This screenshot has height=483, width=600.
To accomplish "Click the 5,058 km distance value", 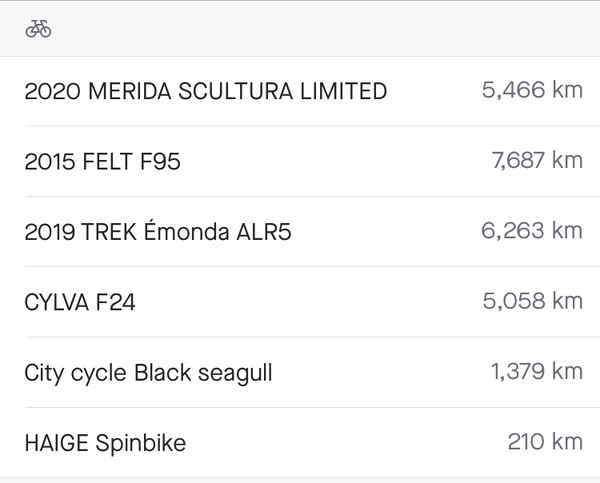I will 532,302.
